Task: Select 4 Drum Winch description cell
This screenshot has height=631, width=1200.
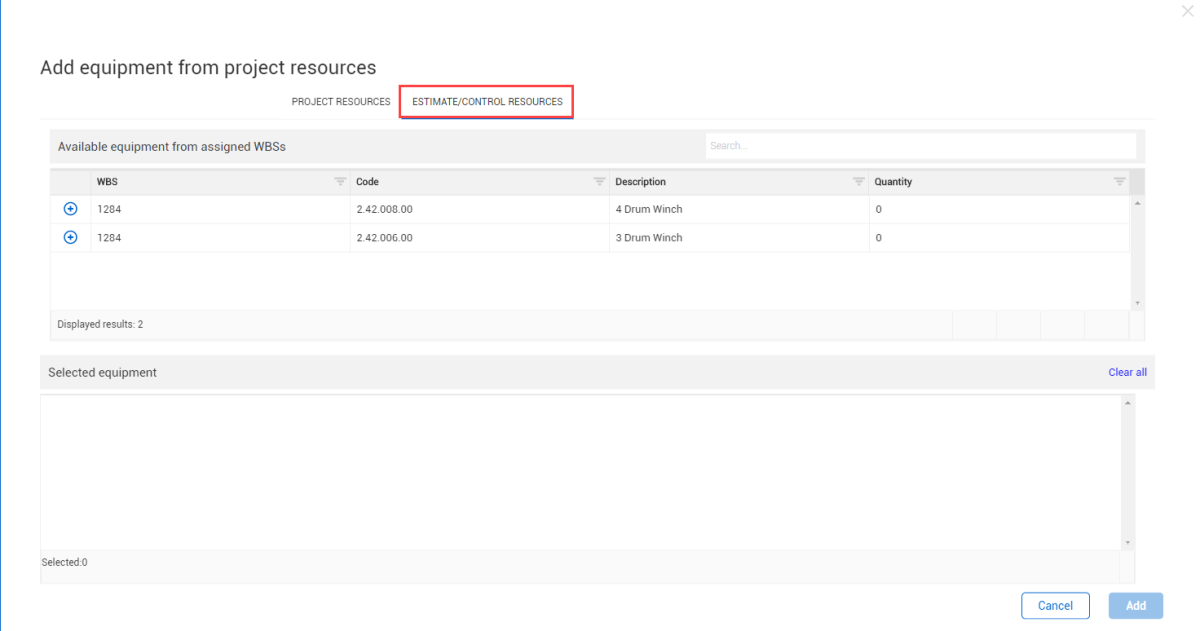Action: [649, 210]
